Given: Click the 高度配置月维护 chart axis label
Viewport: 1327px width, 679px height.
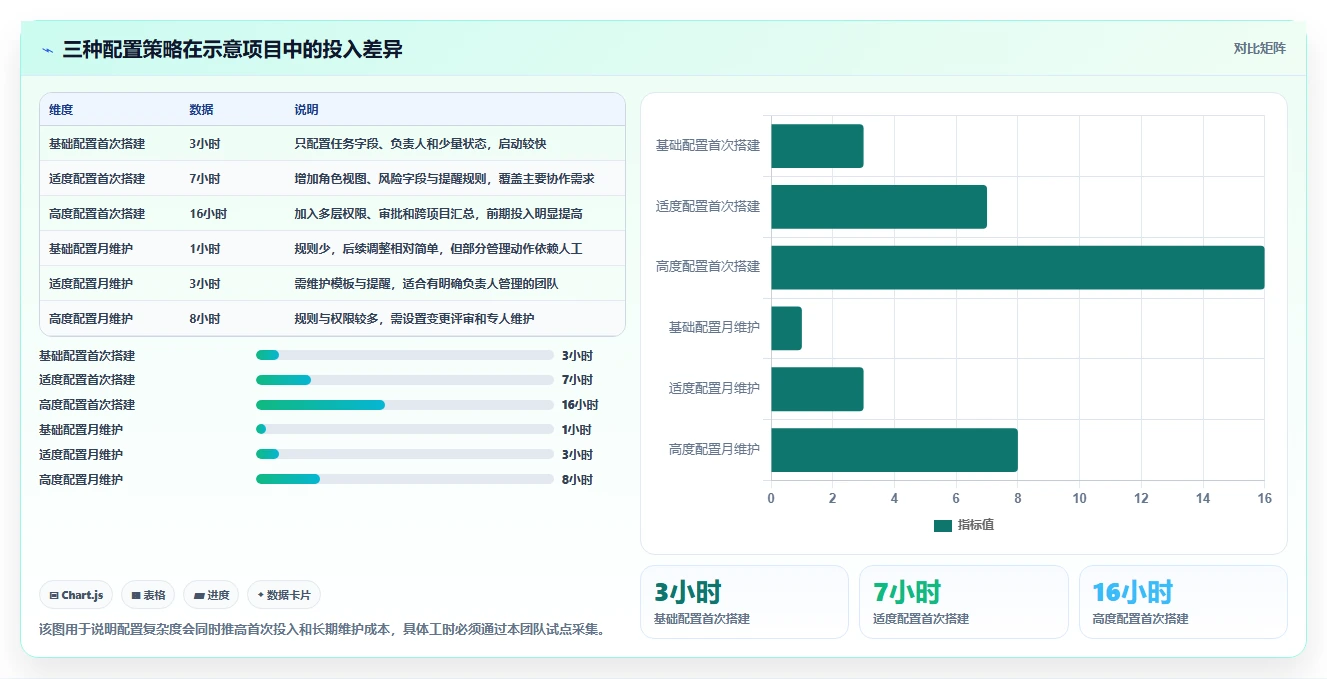Looking at the screenshot, I should [x=714, y=450].
